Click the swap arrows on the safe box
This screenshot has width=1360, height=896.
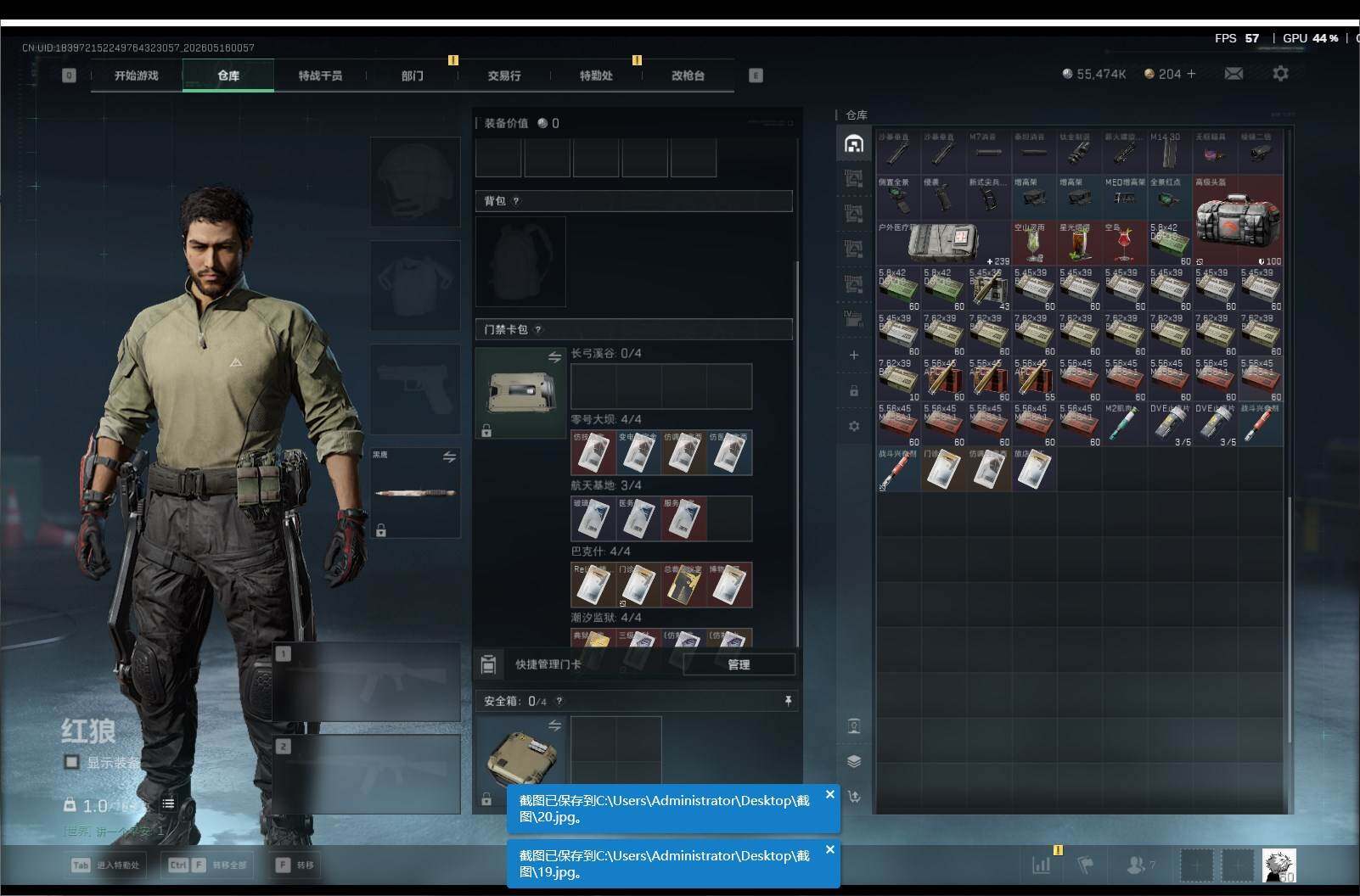pos(554,725)
